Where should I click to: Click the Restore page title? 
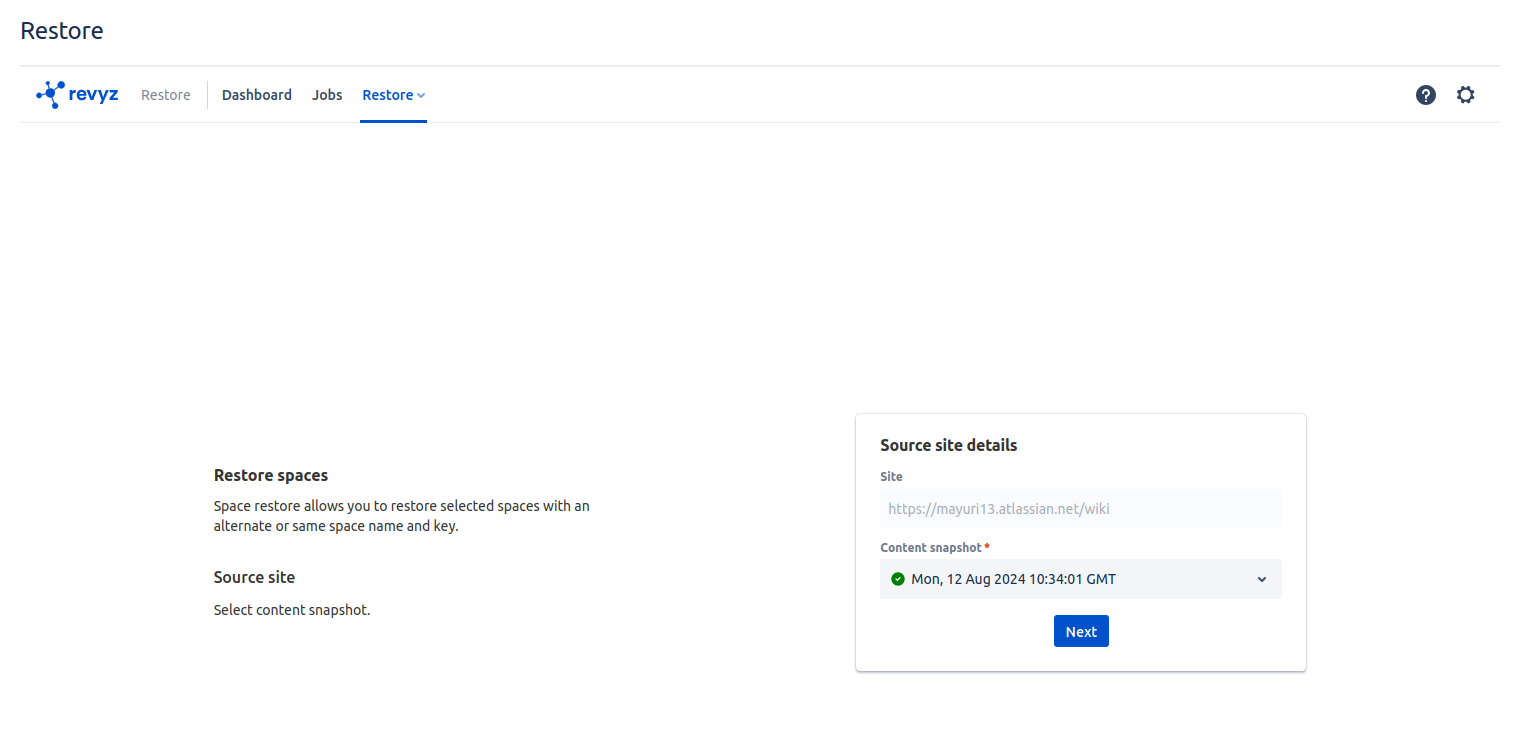62,31
